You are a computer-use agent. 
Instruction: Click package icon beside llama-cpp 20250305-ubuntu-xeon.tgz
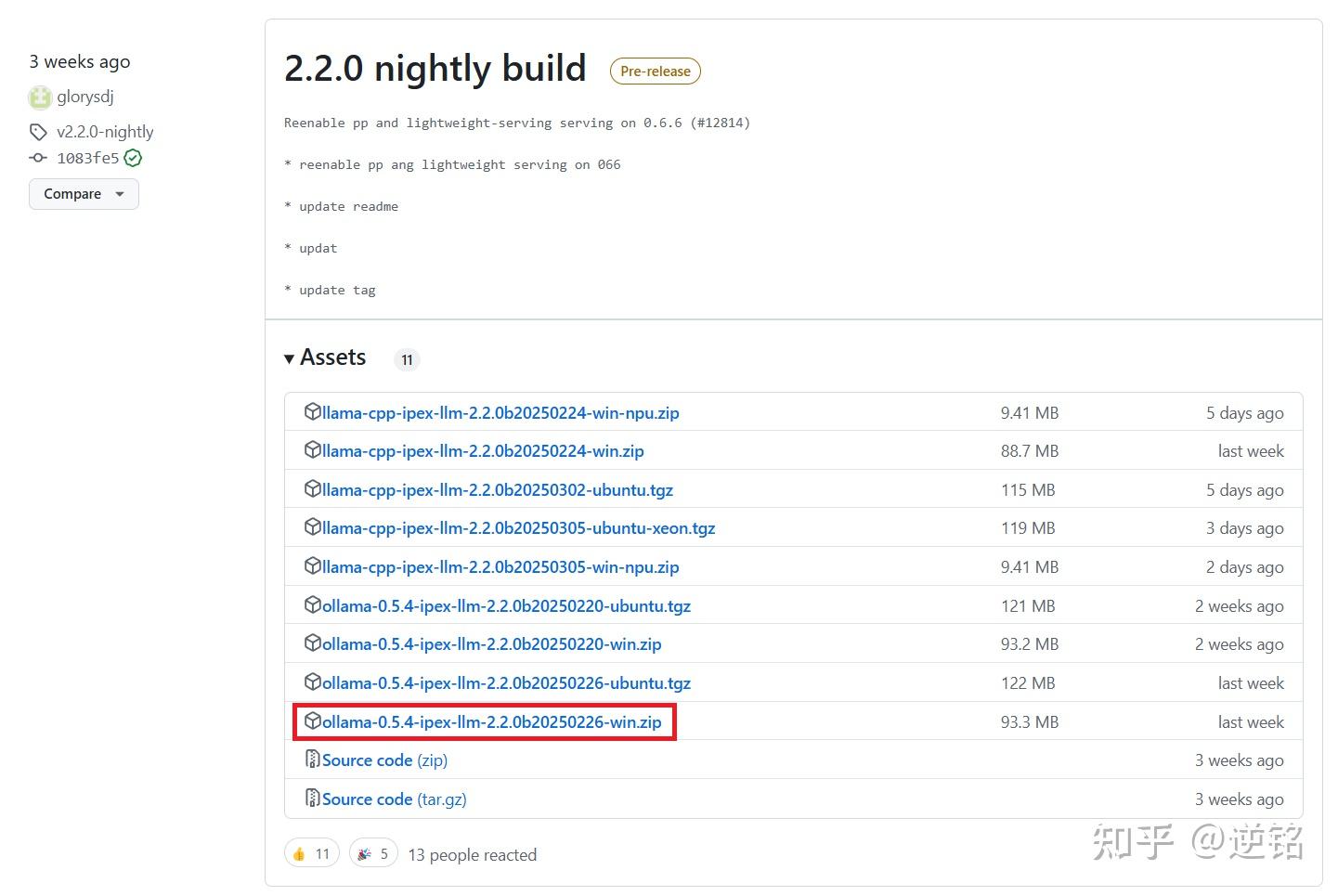point(313,527)
